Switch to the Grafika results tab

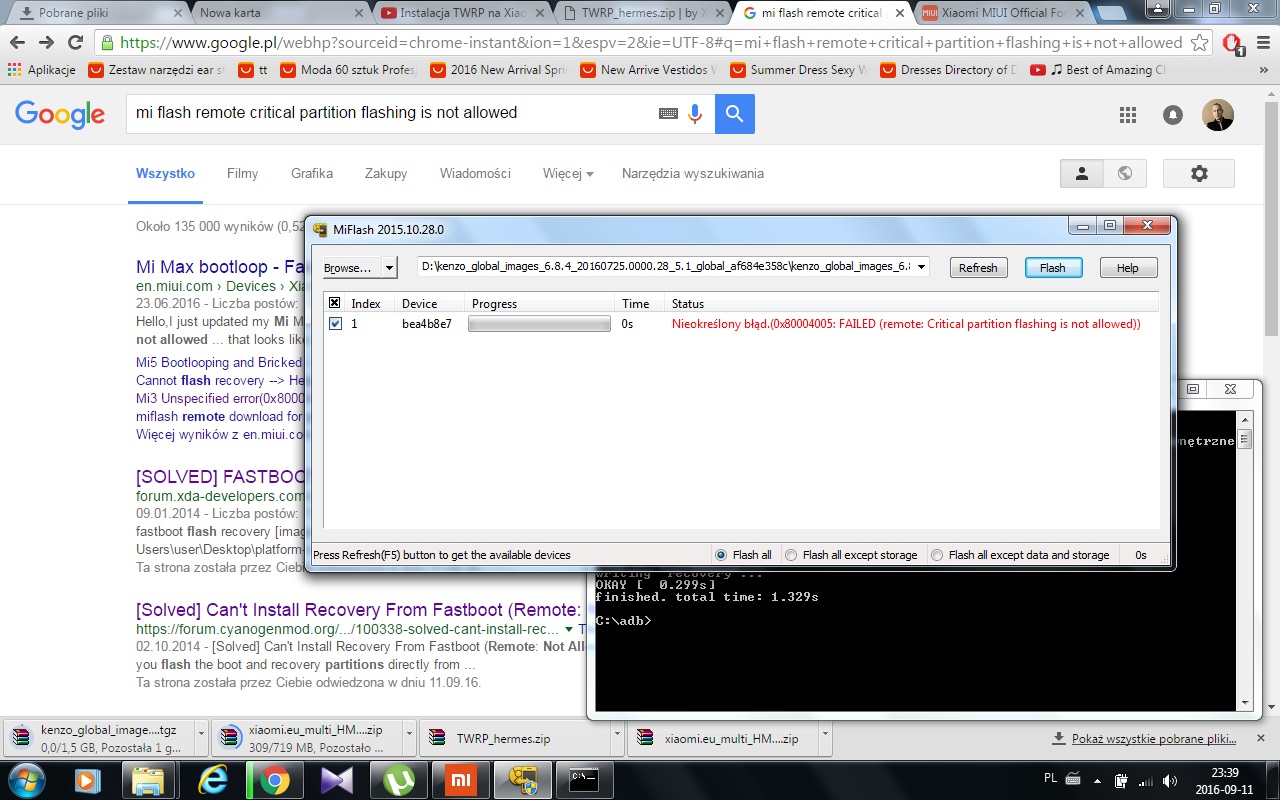312,173
